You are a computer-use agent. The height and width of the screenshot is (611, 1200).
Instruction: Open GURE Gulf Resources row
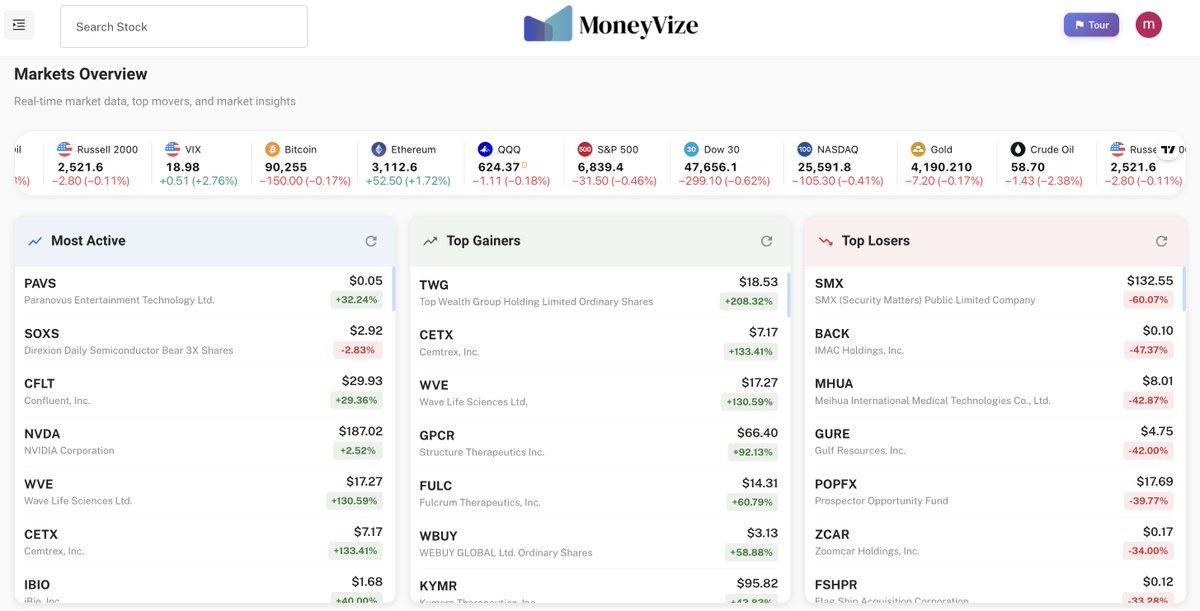pyautogui.click(x=994, y=441)
